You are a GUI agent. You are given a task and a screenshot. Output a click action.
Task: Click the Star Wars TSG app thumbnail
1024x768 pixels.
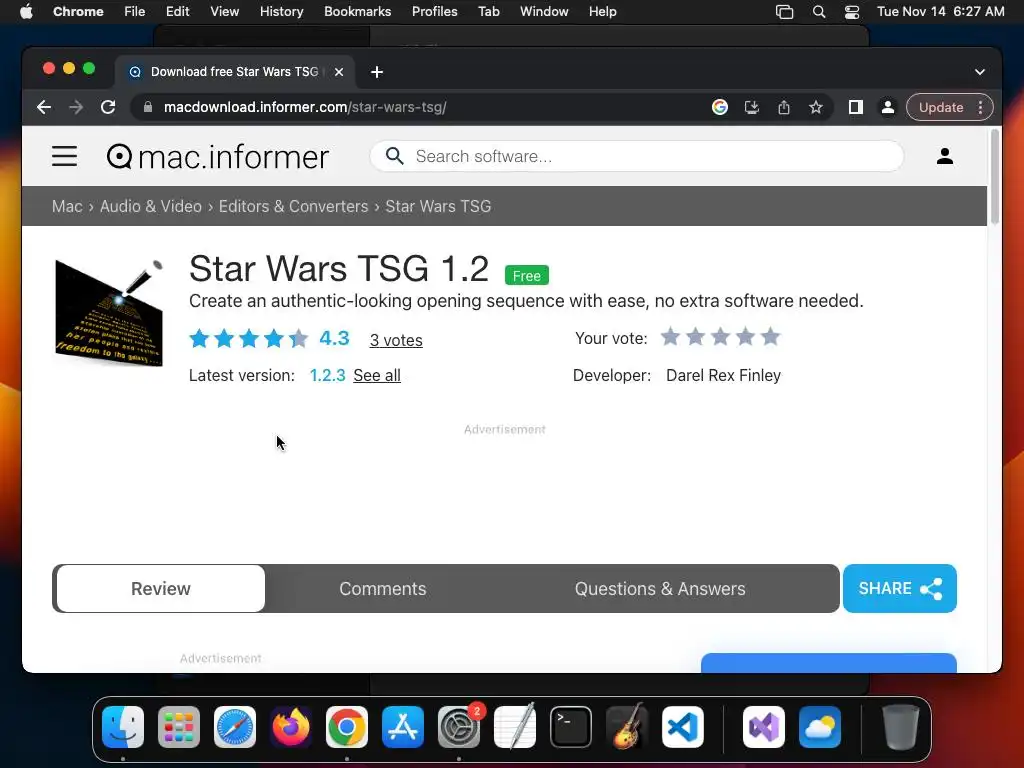[x=108, y=313]
